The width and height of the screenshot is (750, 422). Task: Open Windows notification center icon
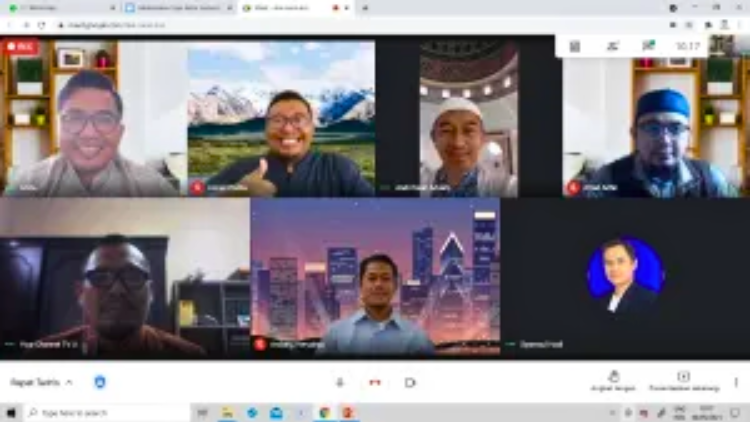pos(736,412)
